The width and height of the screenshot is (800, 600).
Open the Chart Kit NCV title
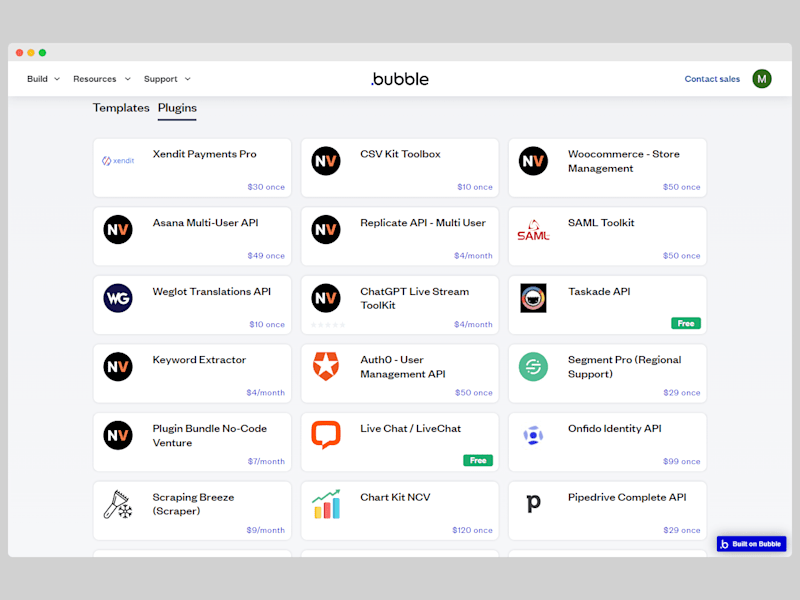point(395,497)
